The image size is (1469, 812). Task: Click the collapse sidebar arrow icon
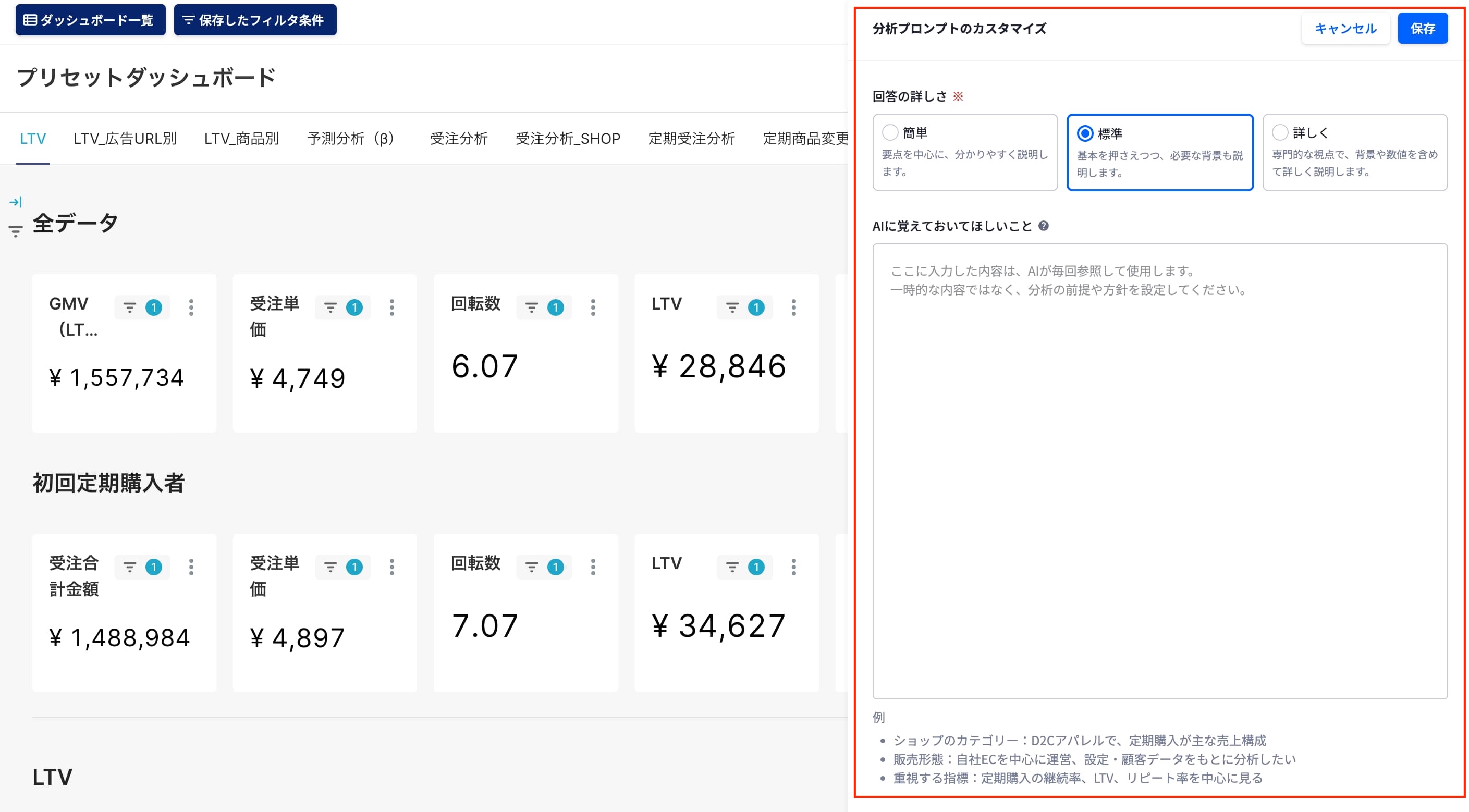(16, 202)
